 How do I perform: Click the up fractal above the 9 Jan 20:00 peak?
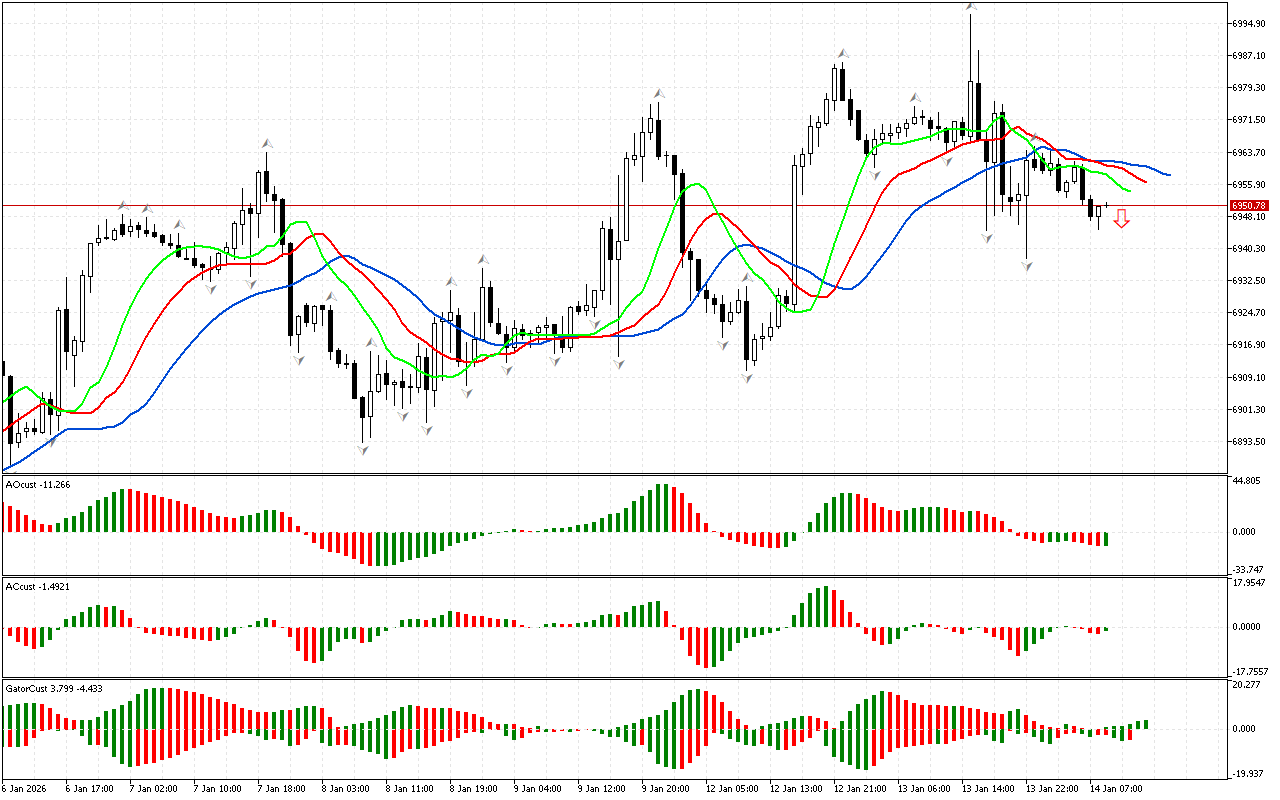coord(659,93)
